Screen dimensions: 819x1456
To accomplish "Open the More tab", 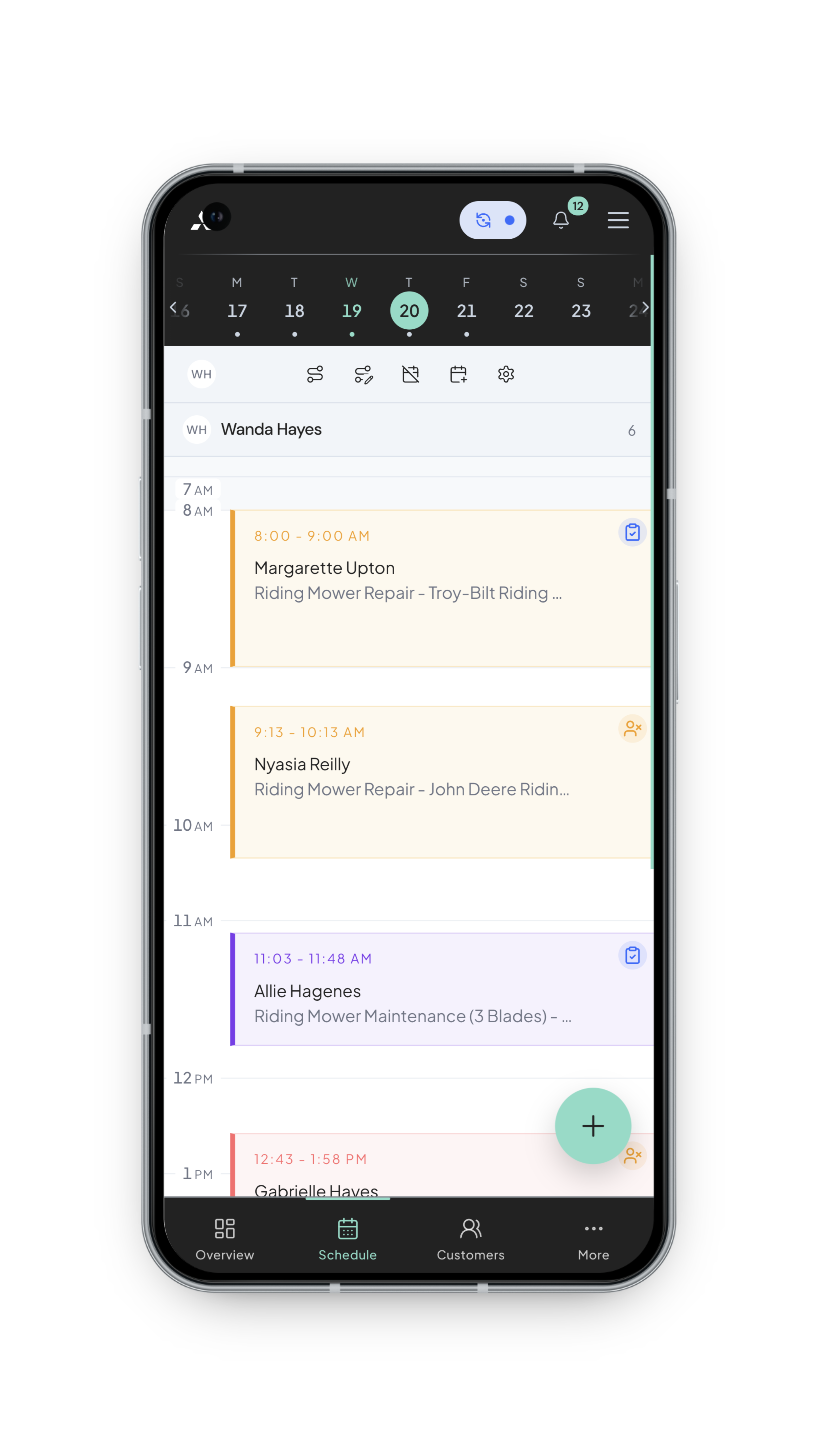I will point(594,1240).
